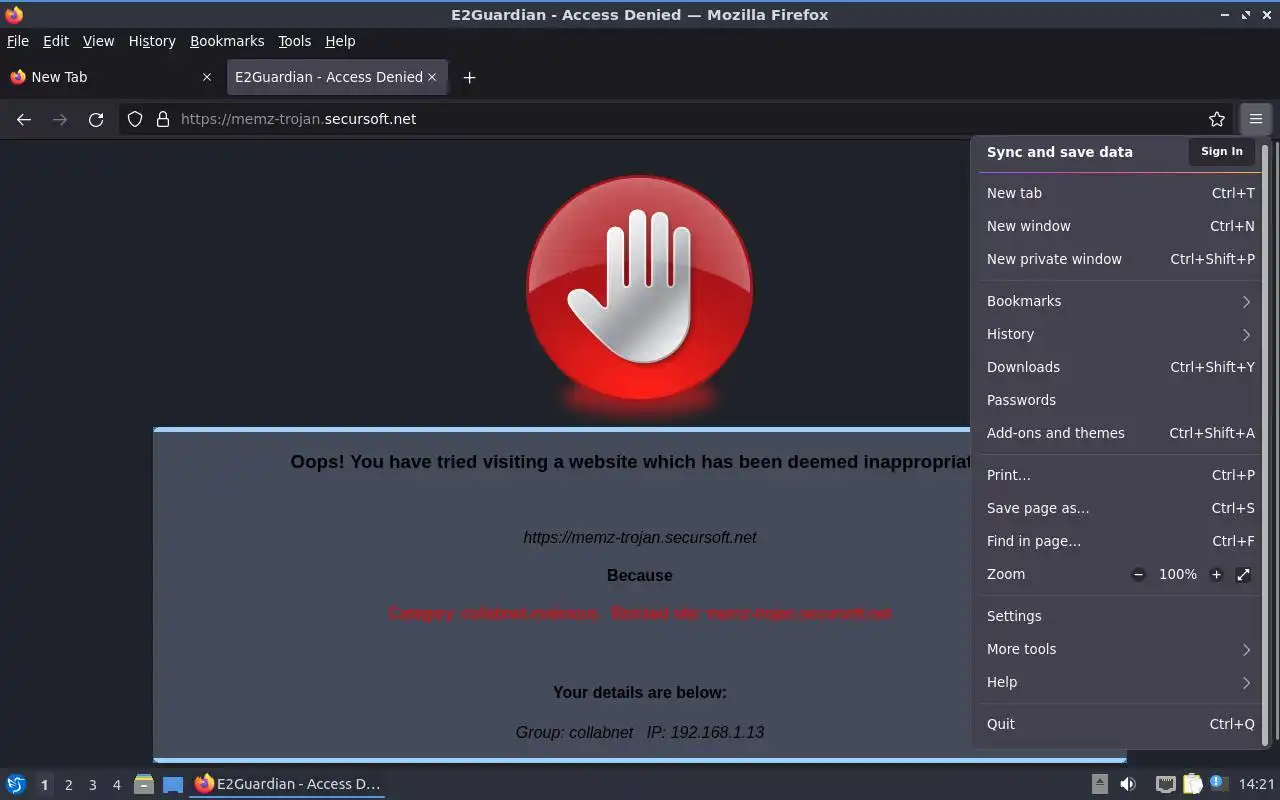
Task: Click the E2Guardian taskbar window button
Action: coord(288,784)
